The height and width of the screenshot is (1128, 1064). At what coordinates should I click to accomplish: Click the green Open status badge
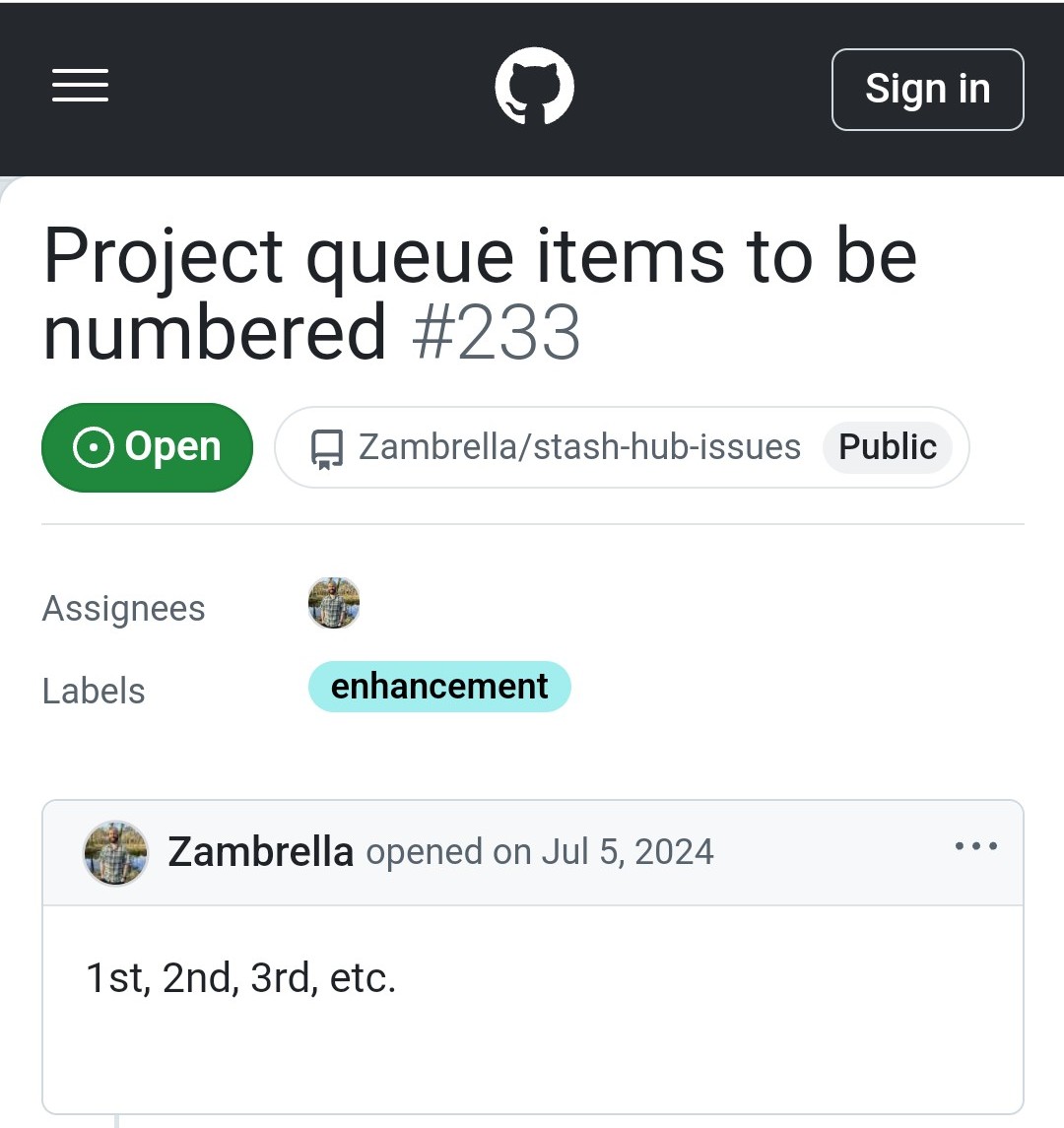[x=147, y=447]
